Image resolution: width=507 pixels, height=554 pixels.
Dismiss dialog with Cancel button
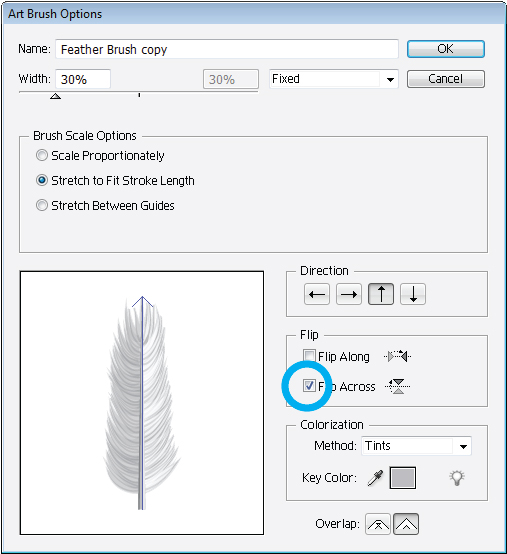tap(446, 78)
